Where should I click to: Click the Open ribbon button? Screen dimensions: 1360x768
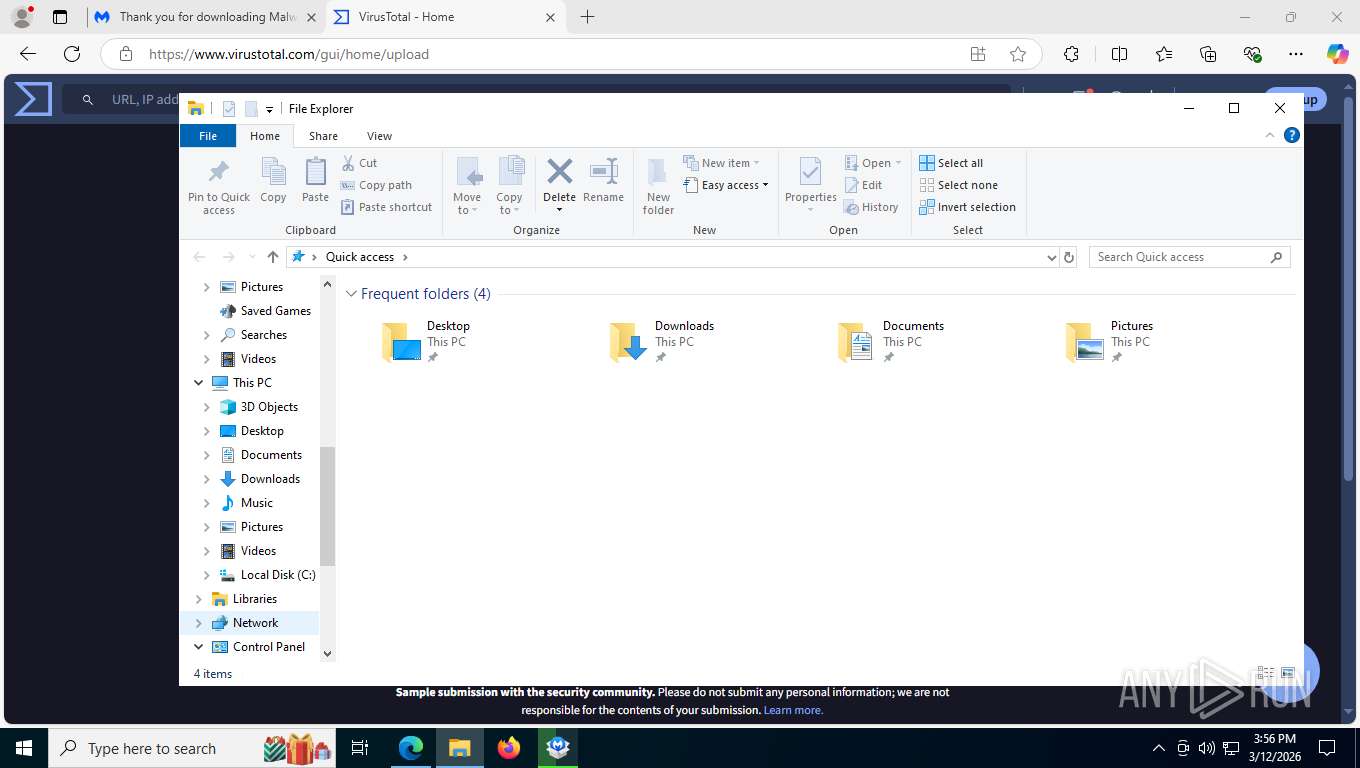coord(873,163)
